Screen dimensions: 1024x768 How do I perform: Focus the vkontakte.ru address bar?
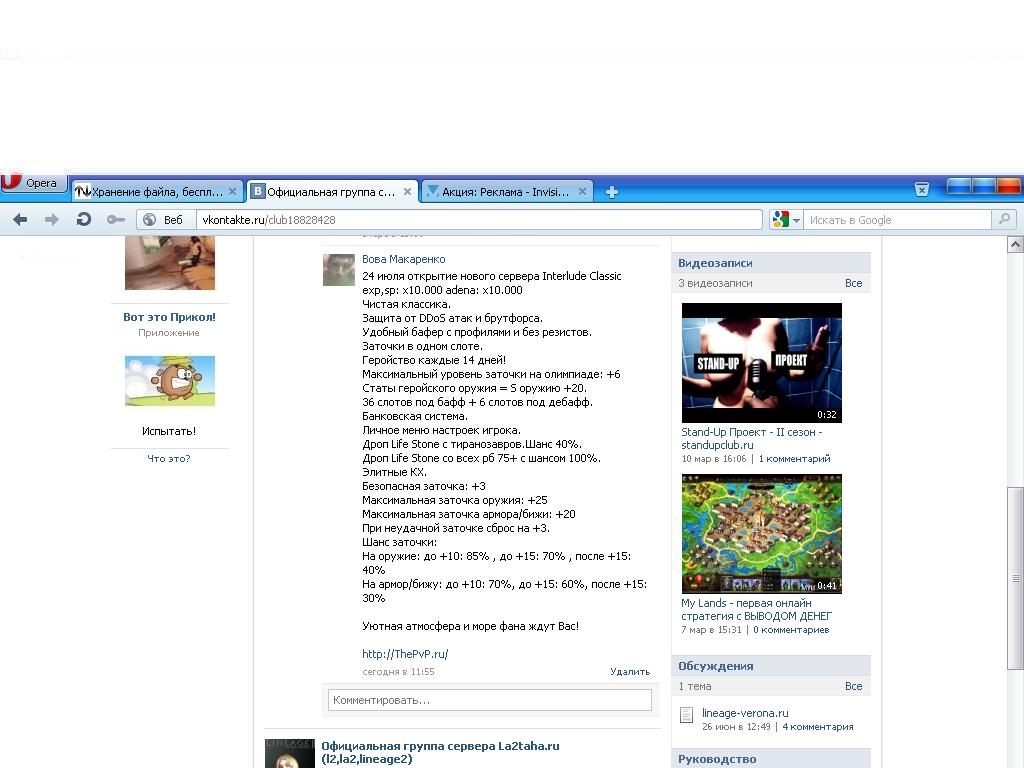(x=479, y=220)
